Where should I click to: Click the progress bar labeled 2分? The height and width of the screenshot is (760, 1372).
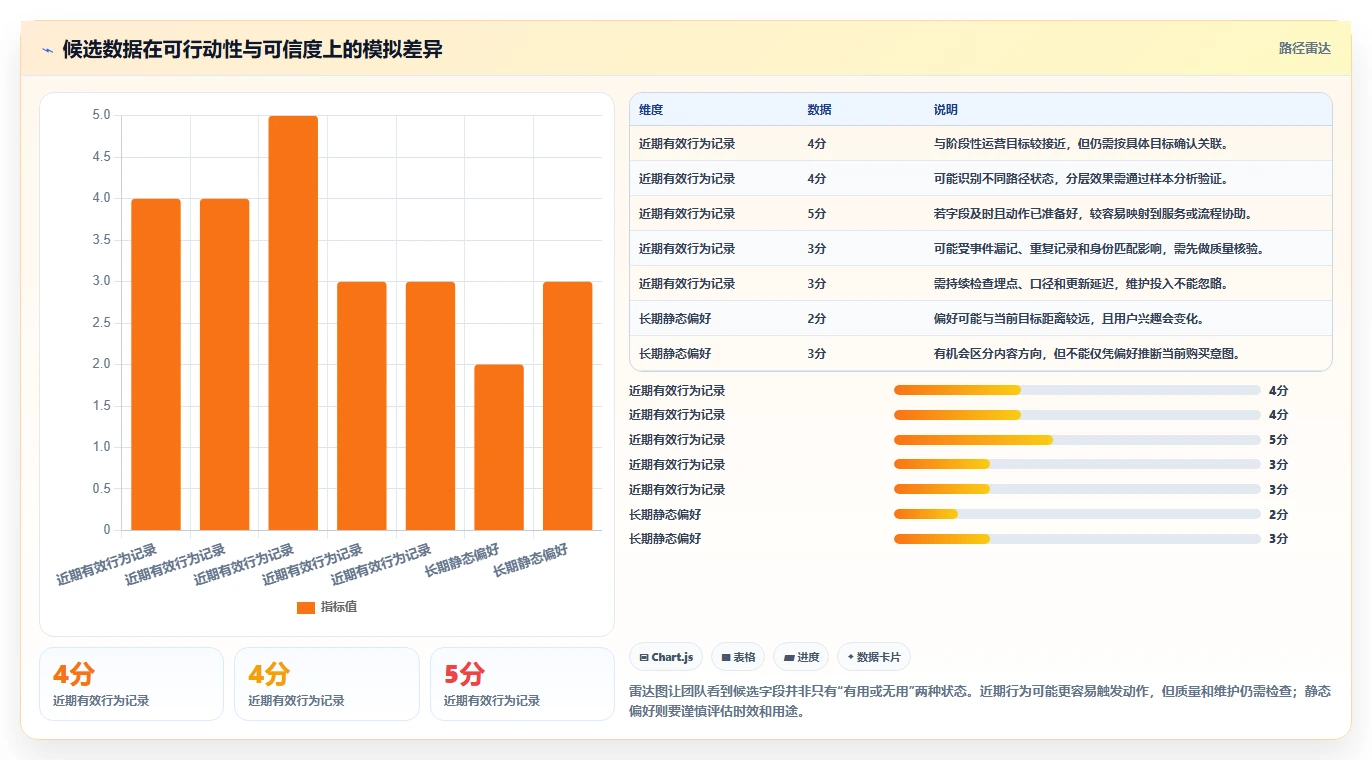[x=1077, y=514]
